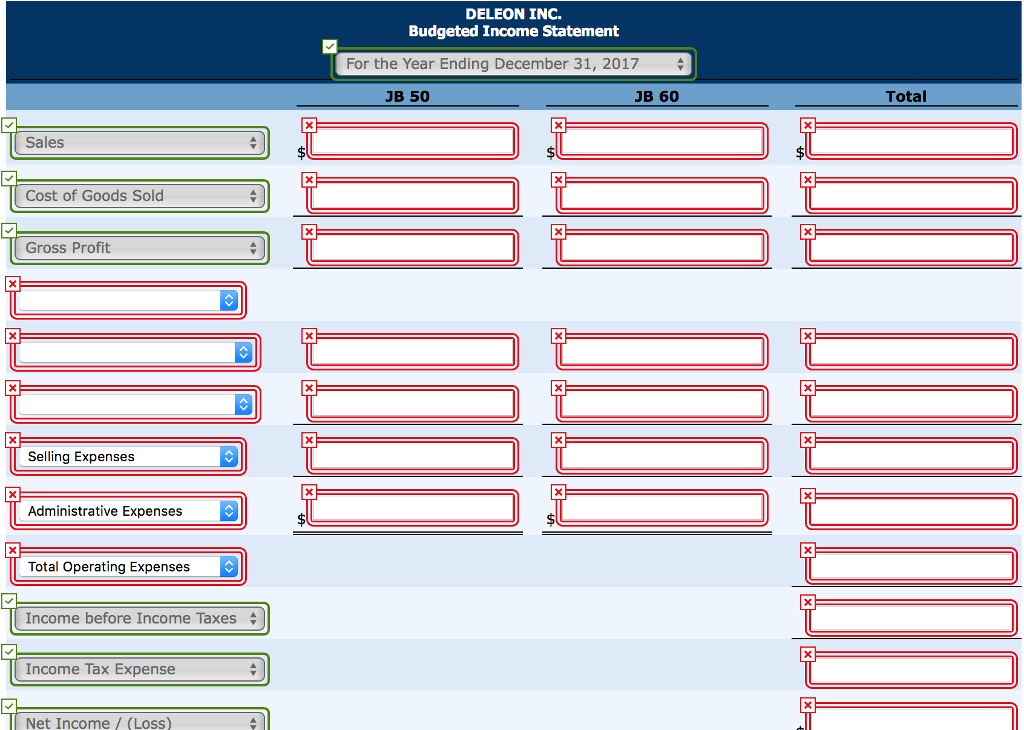Click the Cost of Goods Sold Total field
This screenshot has height=730, width=1024.
point(912,195)
